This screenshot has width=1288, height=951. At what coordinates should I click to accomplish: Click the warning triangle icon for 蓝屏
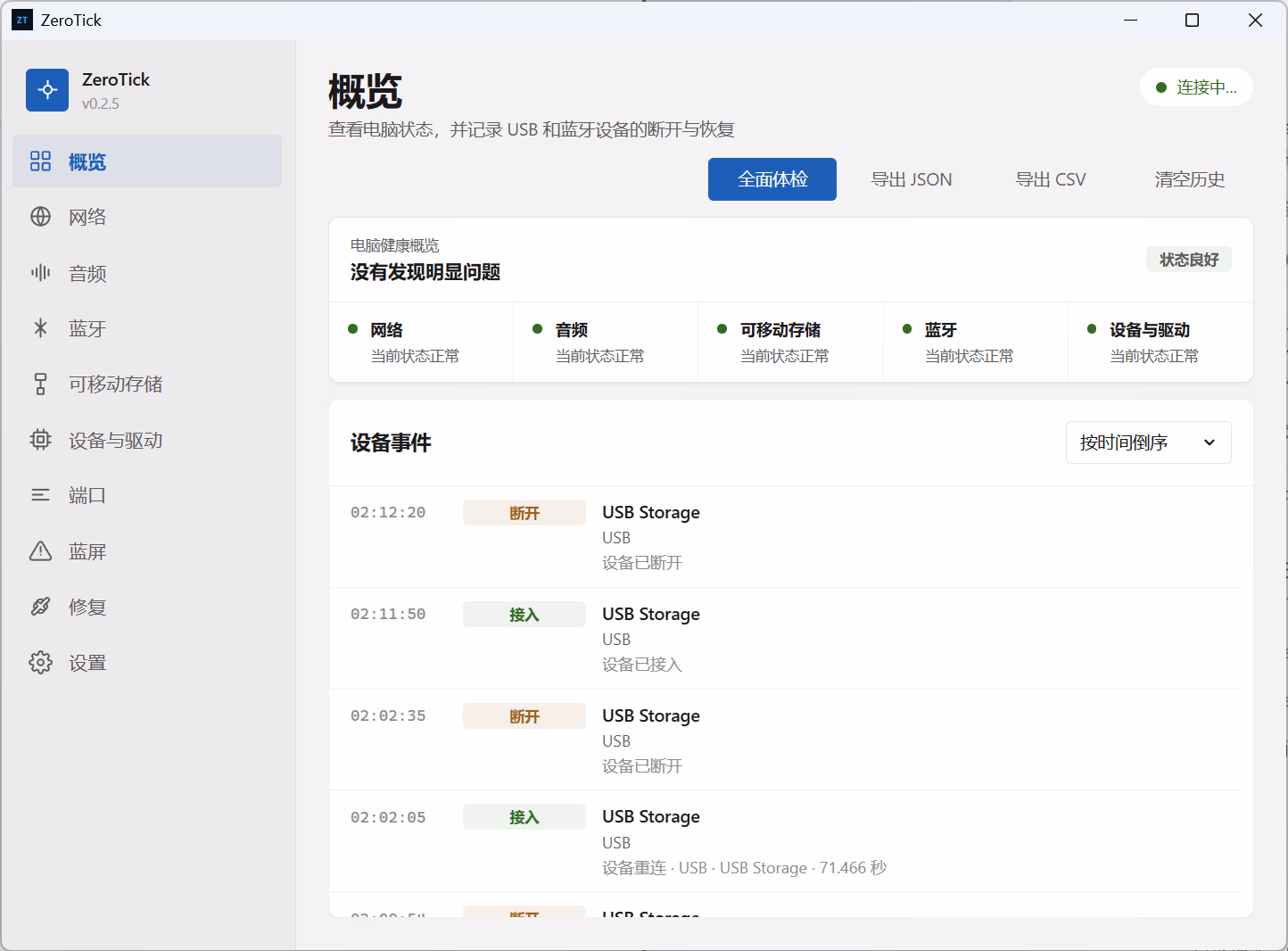click(41, 551)
